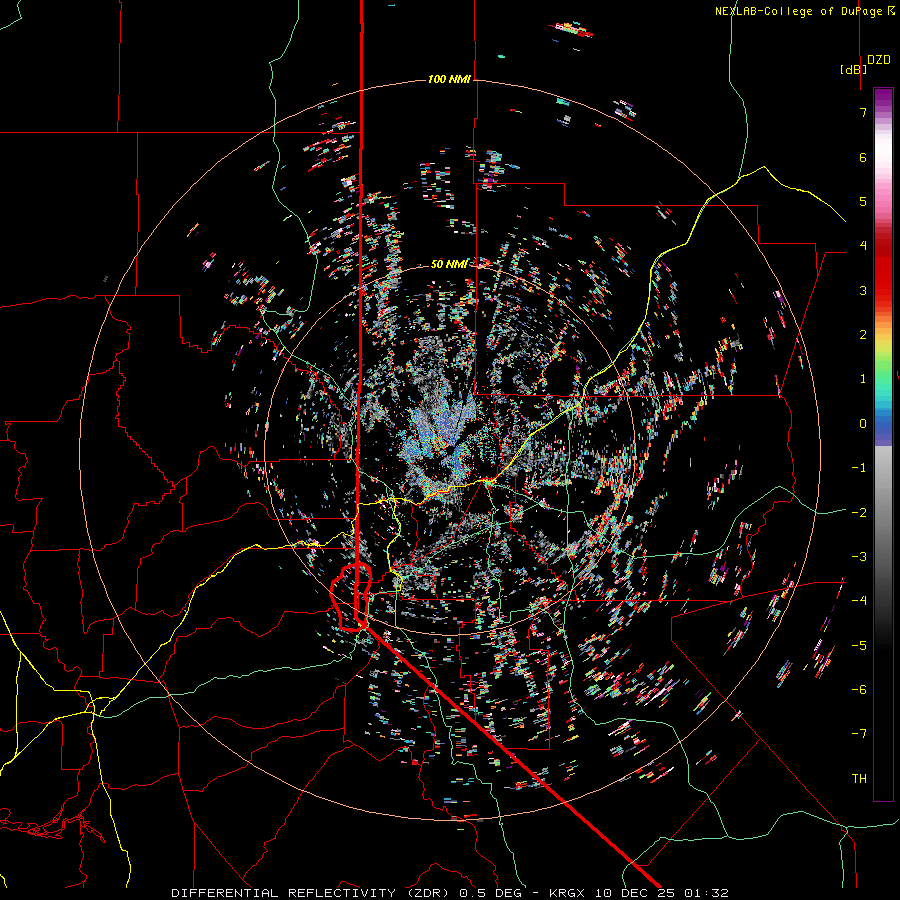
Task: Click the -5 value on the color scale
Action: tap(859, 645)
